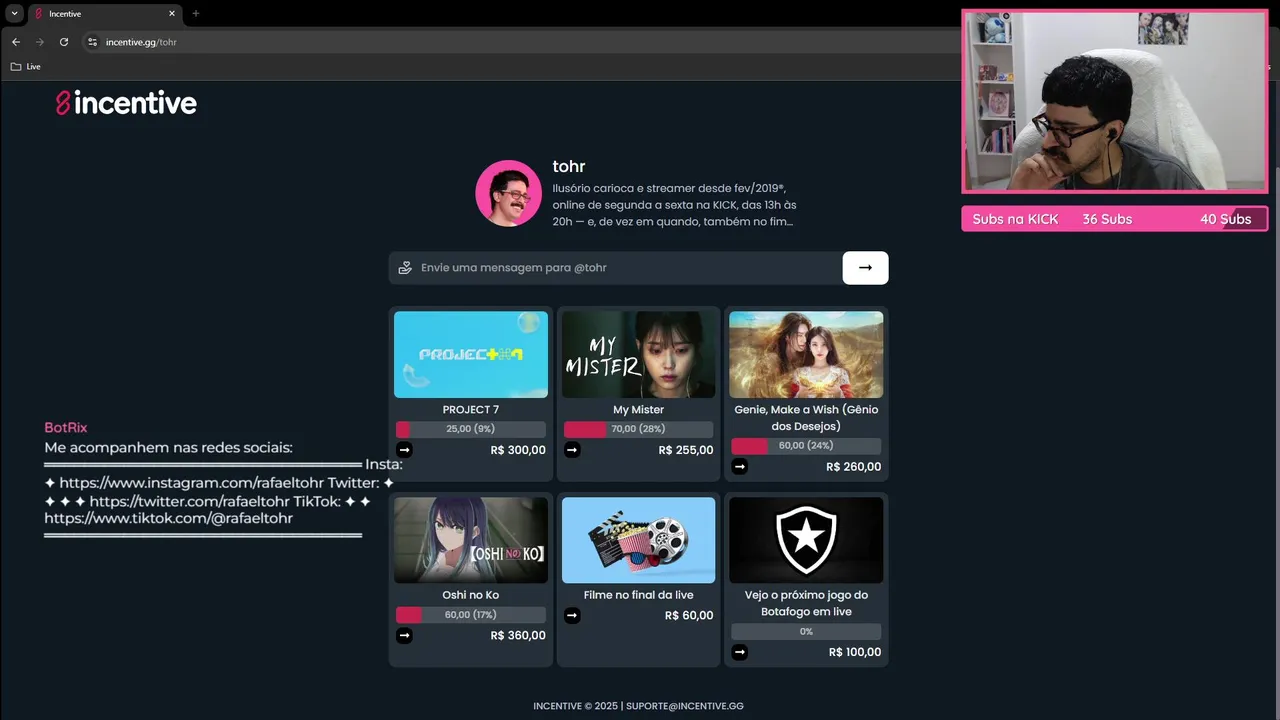Image resolution: width=1280 pixels, height=720 pixels.
Task: Click the BotRix chat username
Action: (66, 428)
